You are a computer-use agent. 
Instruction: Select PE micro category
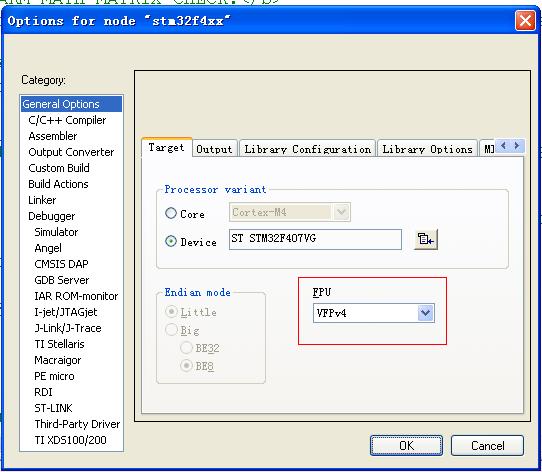point(54,376)
